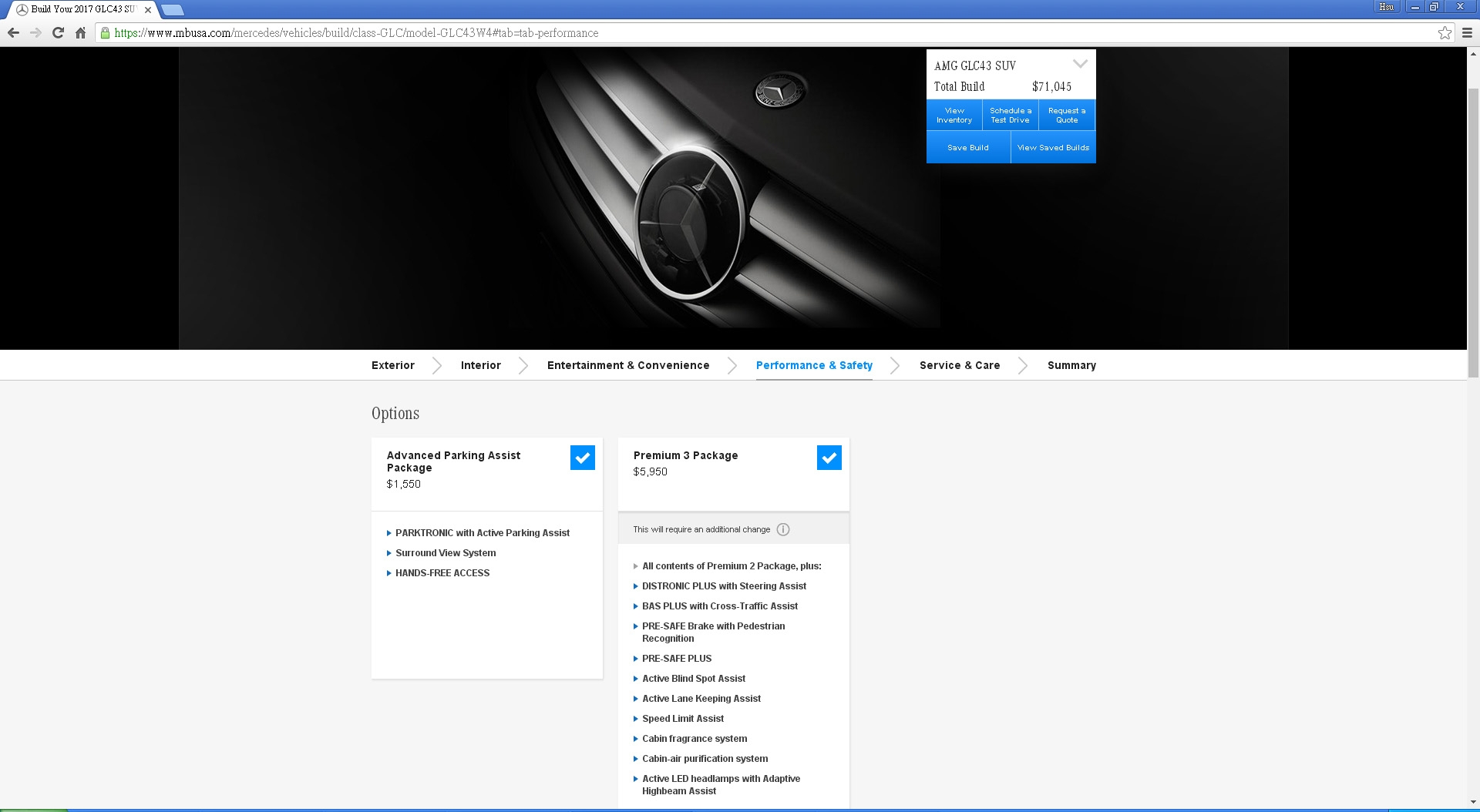Image resolution: width=1480 pixels, height=812 pixels.
Task: Open a new browser tab
Action: pyautogui.click(x=173, y=10)
